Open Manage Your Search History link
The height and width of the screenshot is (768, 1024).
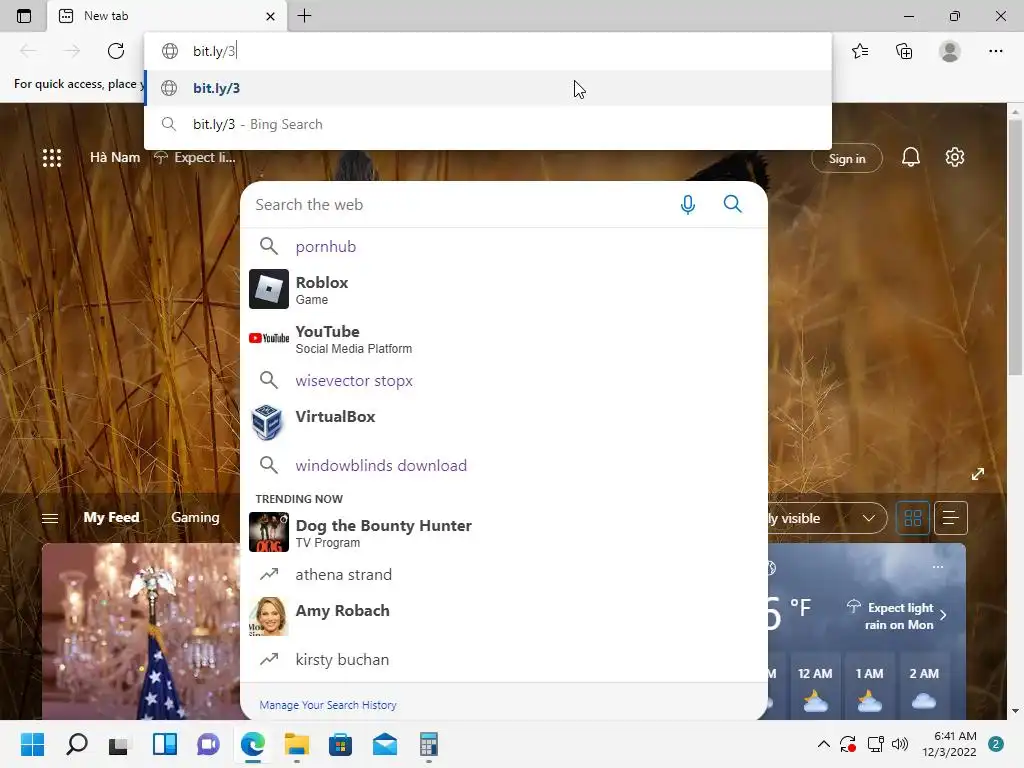point(328,705)
